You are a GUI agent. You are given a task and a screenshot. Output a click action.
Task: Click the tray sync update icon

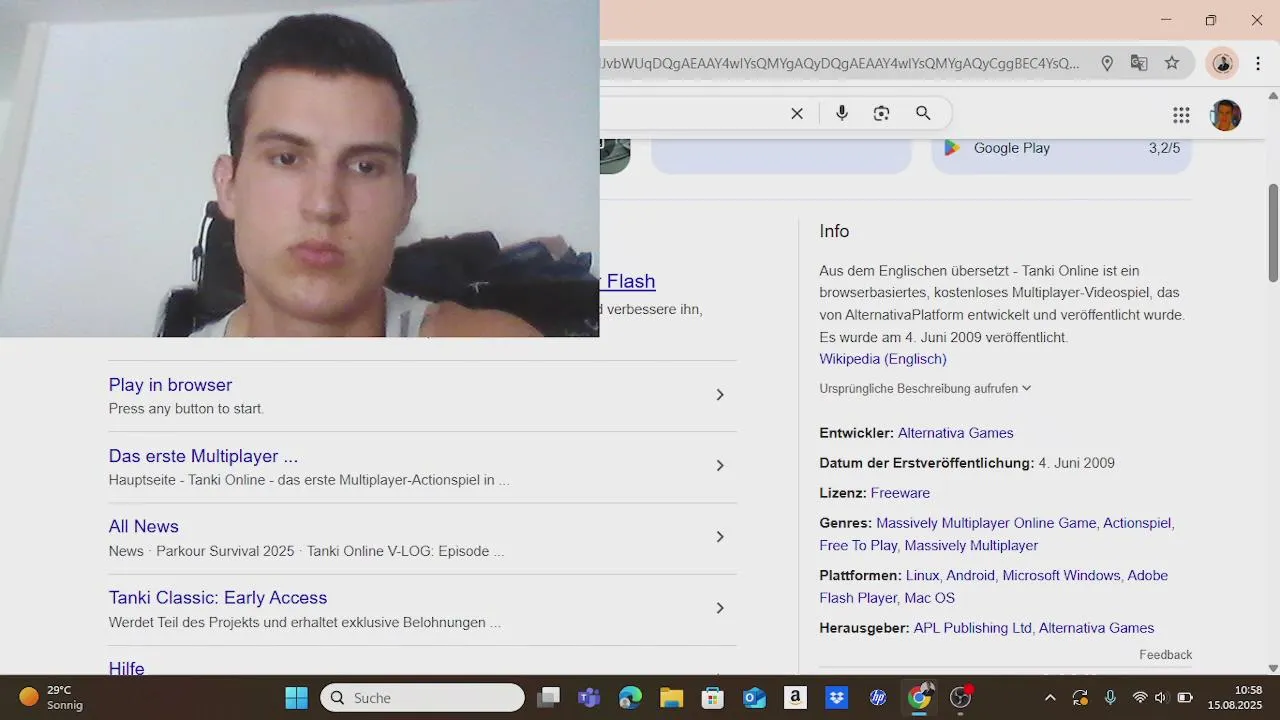point(1080,697)
